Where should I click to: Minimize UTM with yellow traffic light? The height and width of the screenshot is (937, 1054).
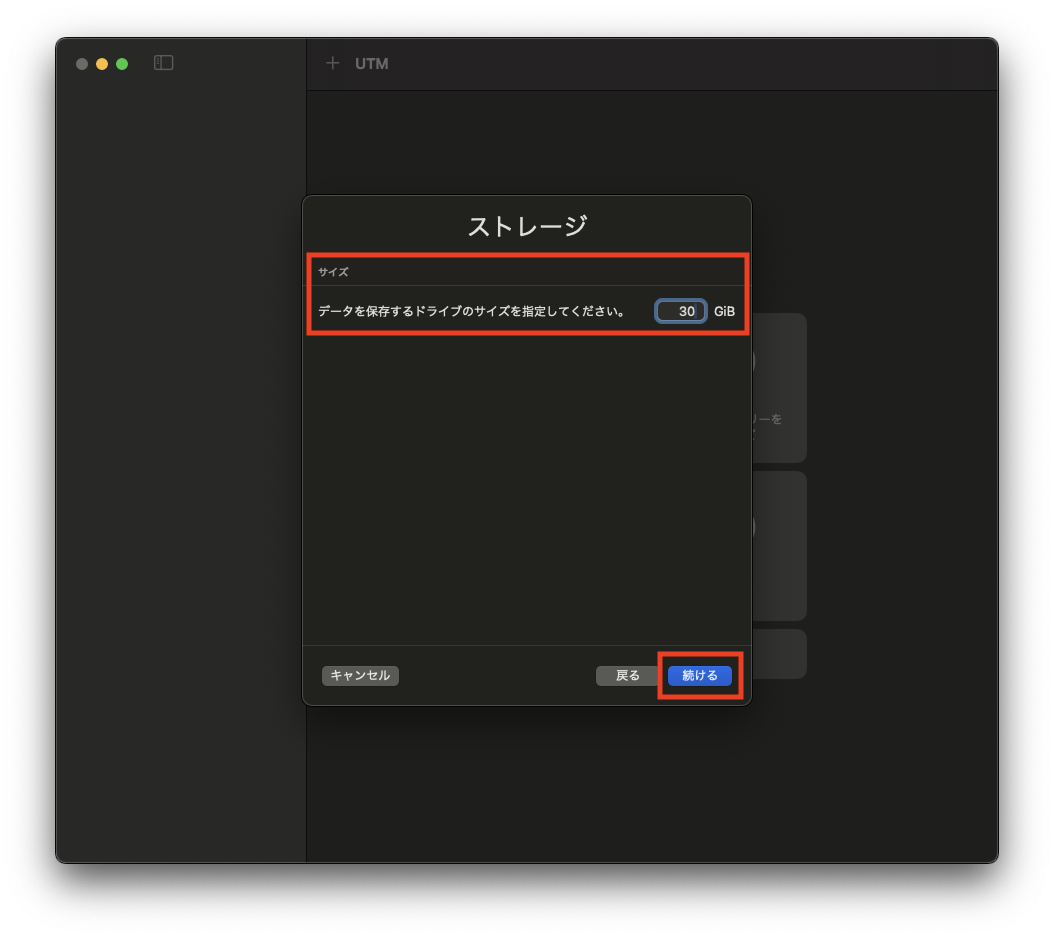[x=101, y=63]
